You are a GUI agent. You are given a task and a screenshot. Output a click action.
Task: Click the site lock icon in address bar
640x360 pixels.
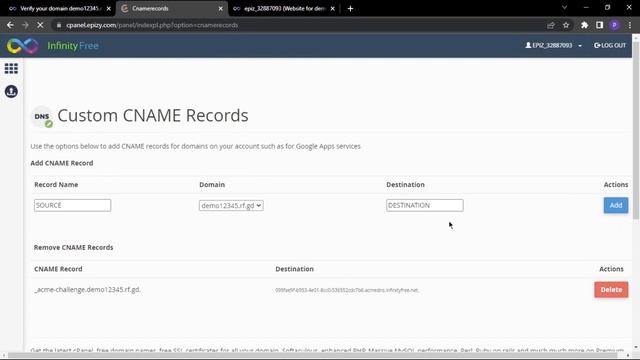pyautogui.click(x=59, y=25)
